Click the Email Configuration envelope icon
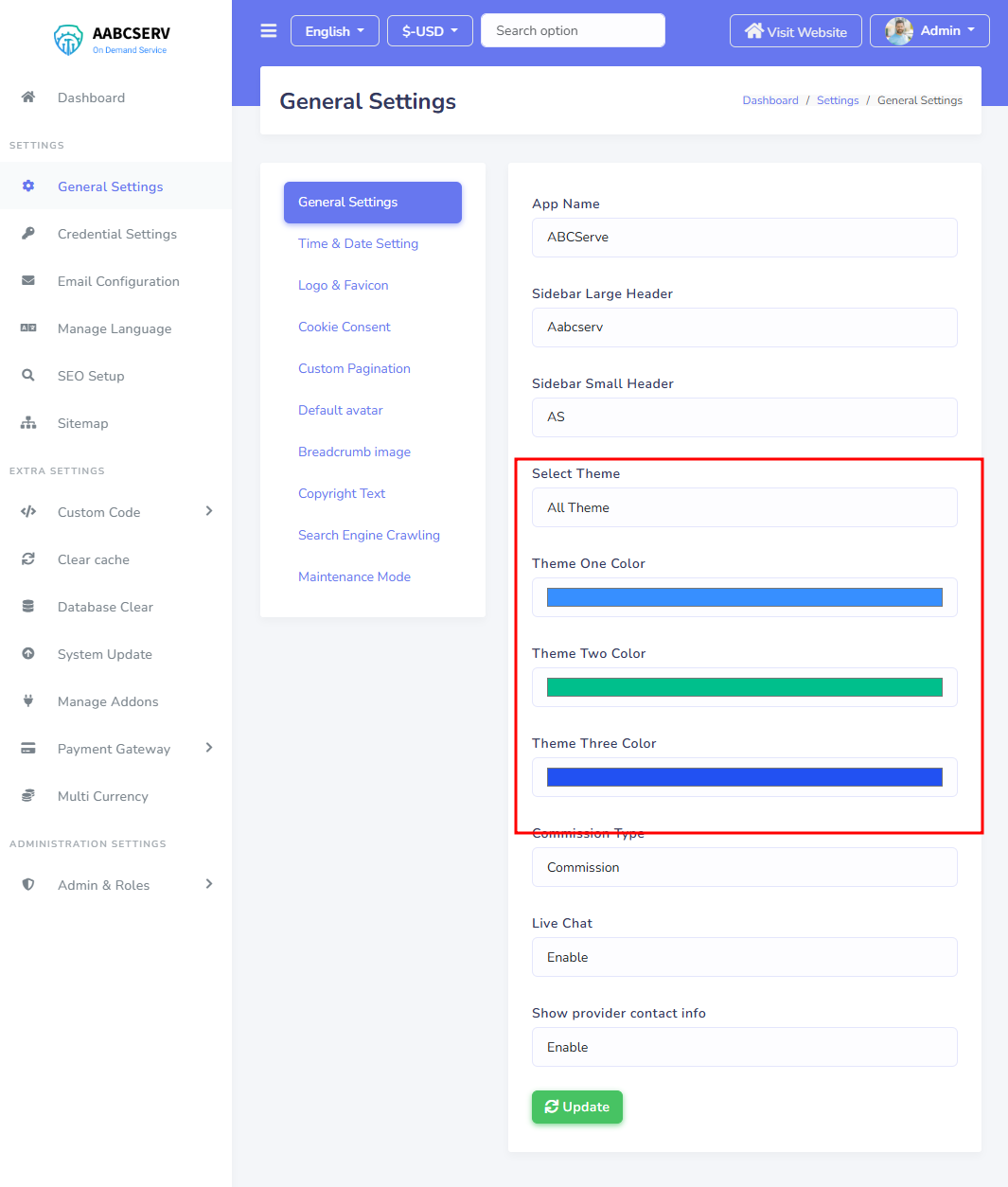Screen dimensions: 1008x1187 tap(28, 281)
